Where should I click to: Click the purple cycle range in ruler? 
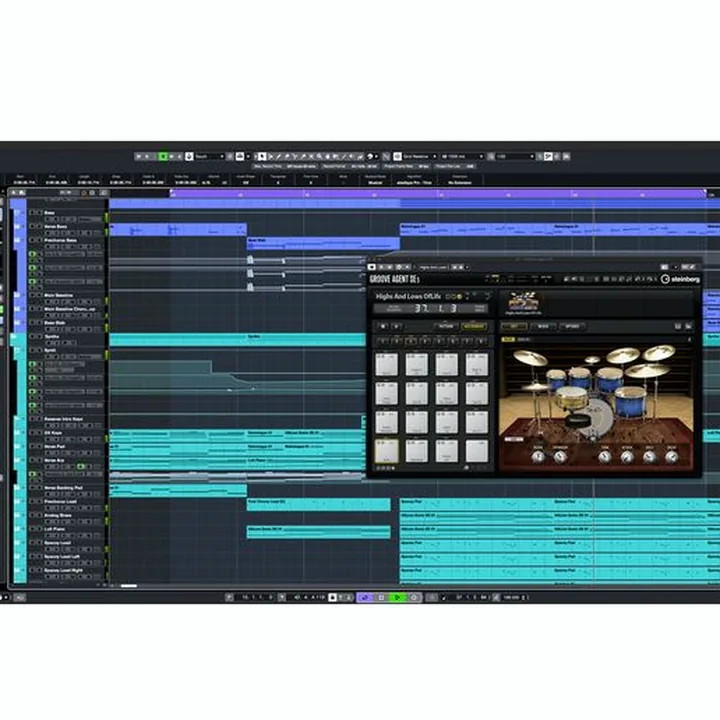click(x=438, y=193)
